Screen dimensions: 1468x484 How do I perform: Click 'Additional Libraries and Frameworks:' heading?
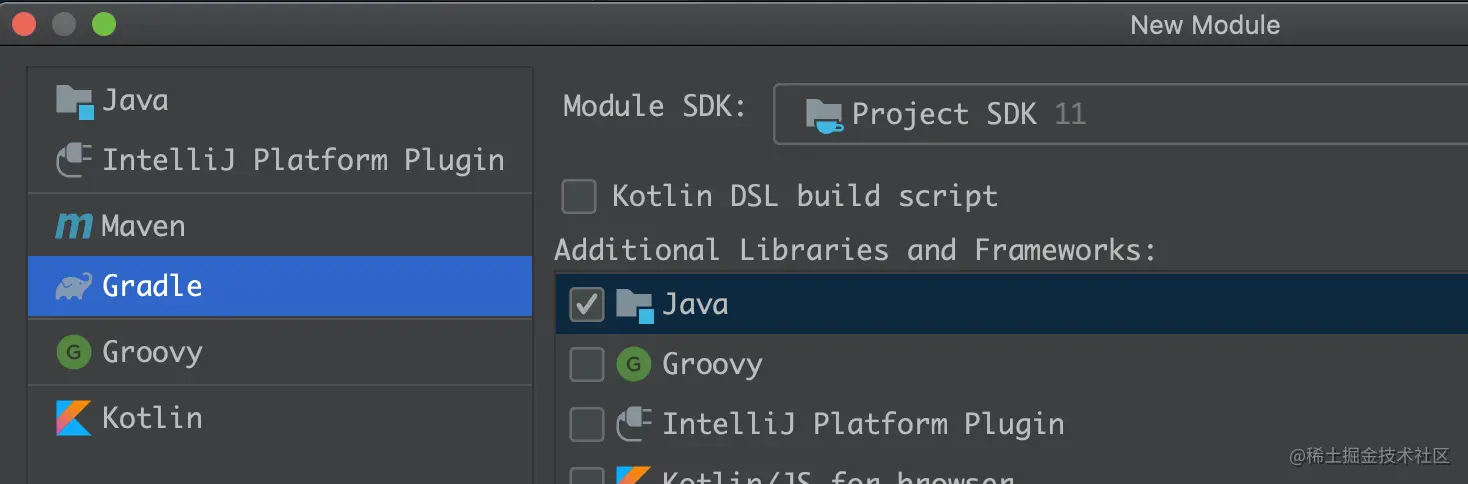click(x=855, y=250)
